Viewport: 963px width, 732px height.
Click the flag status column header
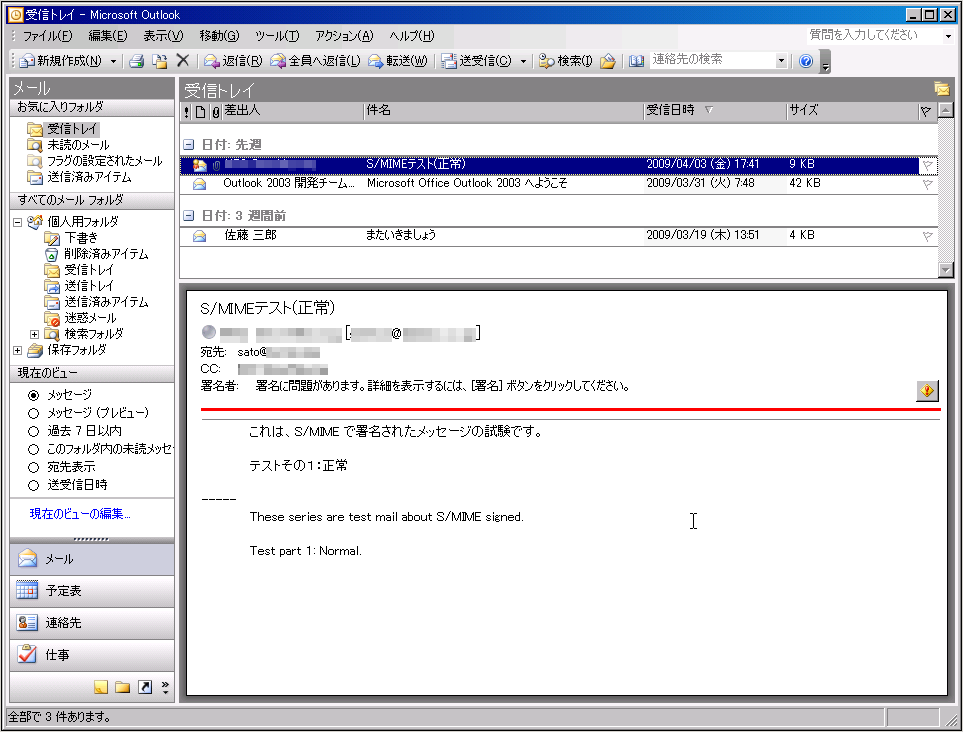pyautogui.click(x=926, y=111)
